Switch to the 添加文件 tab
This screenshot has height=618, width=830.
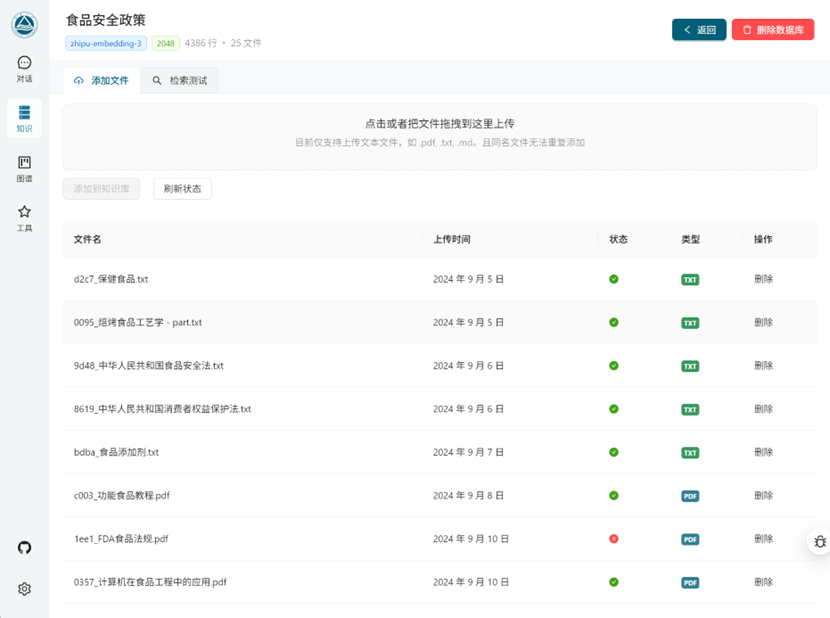click(101, 80)
